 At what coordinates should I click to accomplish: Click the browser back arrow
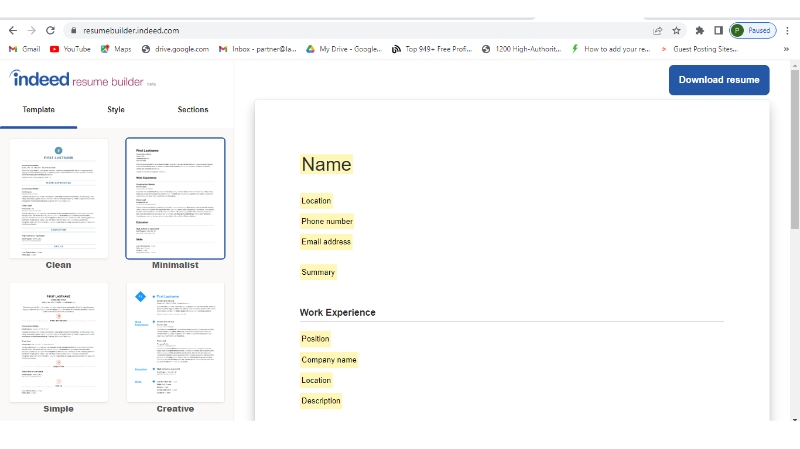pyautogui.click(x=12, y=31)
